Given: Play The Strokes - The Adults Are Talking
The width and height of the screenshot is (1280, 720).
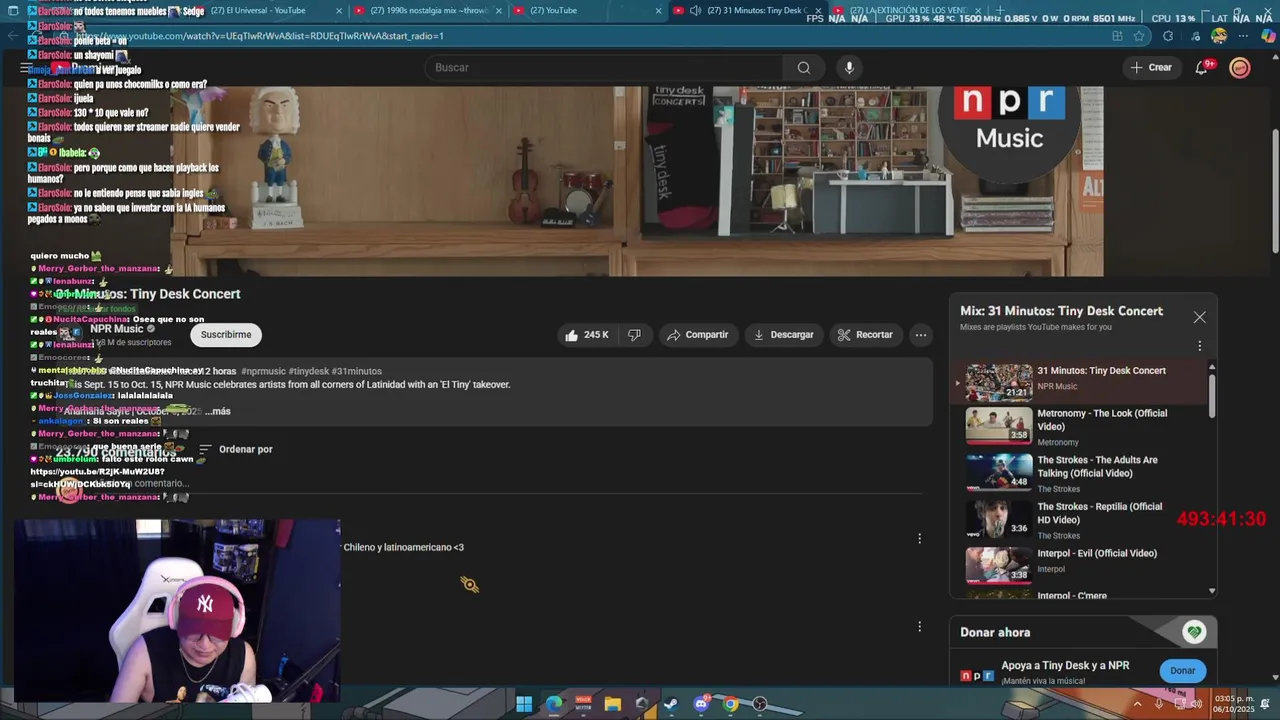Looking at the screenshot, I should (1079, 473).
